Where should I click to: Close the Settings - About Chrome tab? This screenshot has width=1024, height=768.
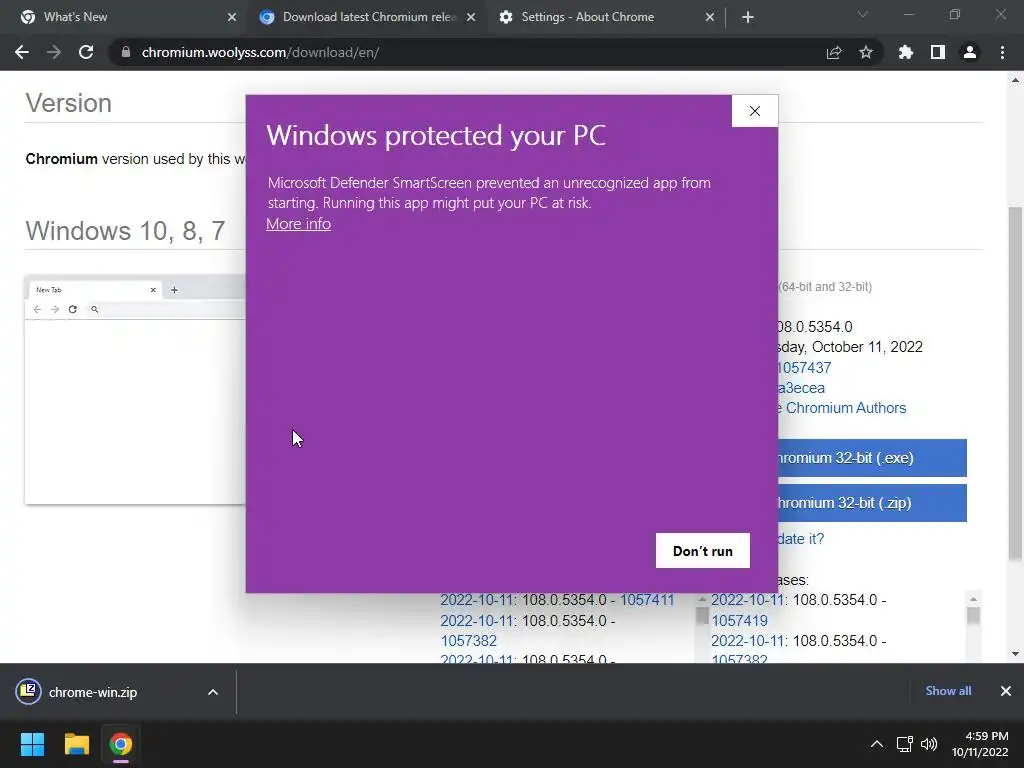click(710, 17)
